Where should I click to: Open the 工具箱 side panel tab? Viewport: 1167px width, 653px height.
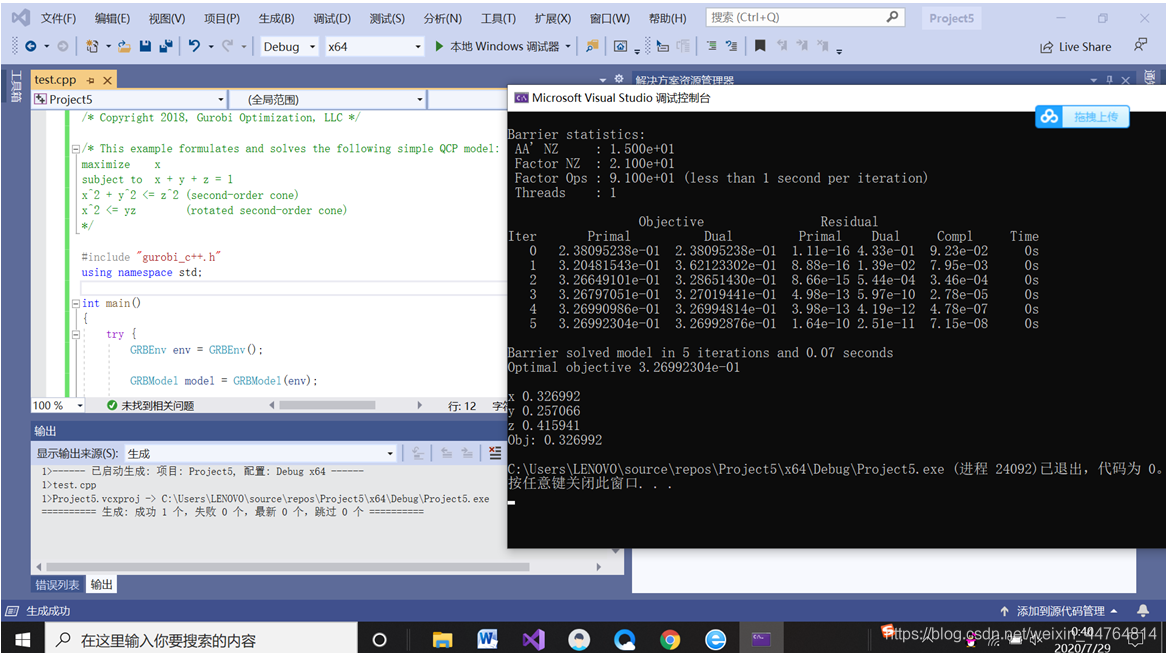point(16,86)
